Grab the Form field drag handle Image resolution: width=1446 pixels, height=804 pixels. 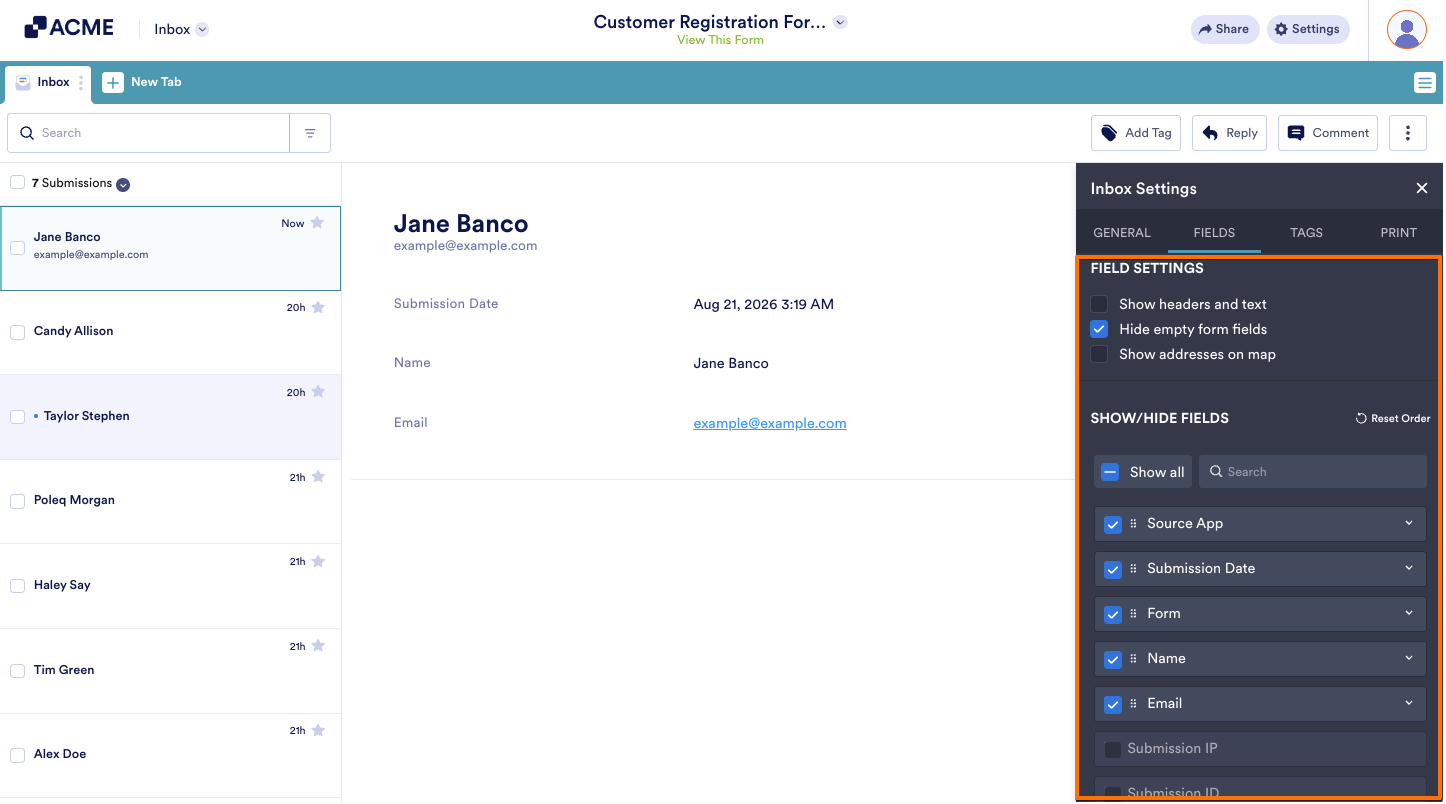tap(1133, 613)
